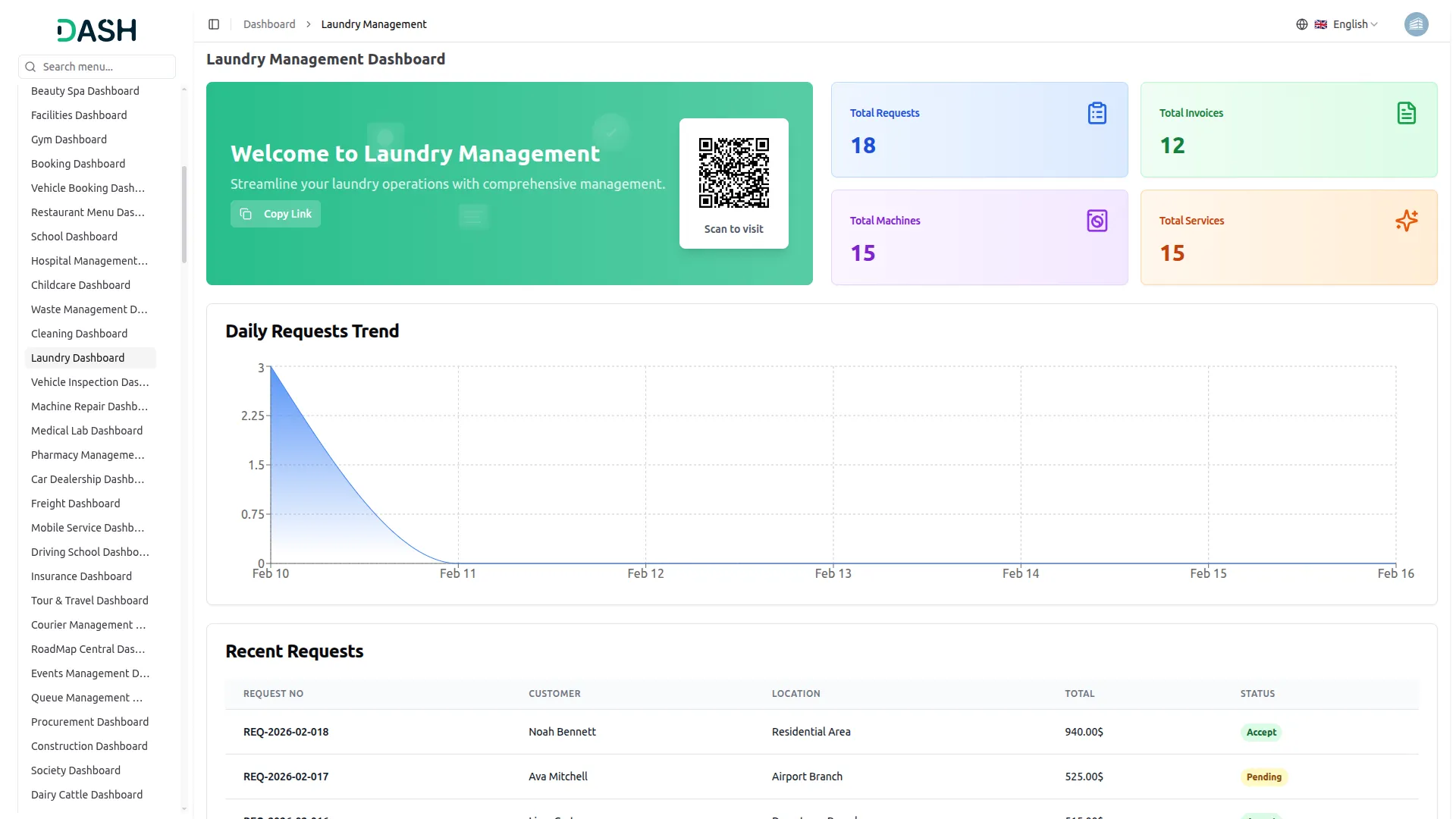The width and height of the screenshot is (1456, 819).
Task: Open the English language dropdown
Action: click(1351, 24)
